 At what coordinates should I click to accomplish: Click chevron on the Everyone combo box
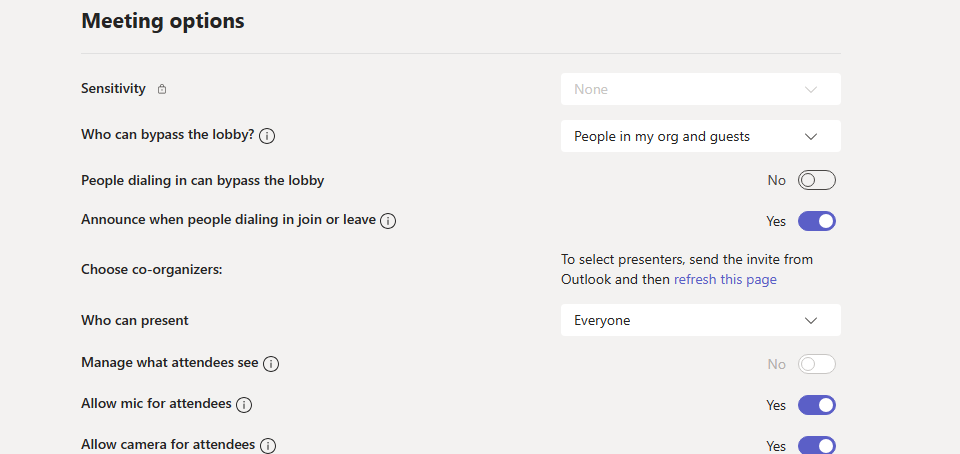coord(811,321)
